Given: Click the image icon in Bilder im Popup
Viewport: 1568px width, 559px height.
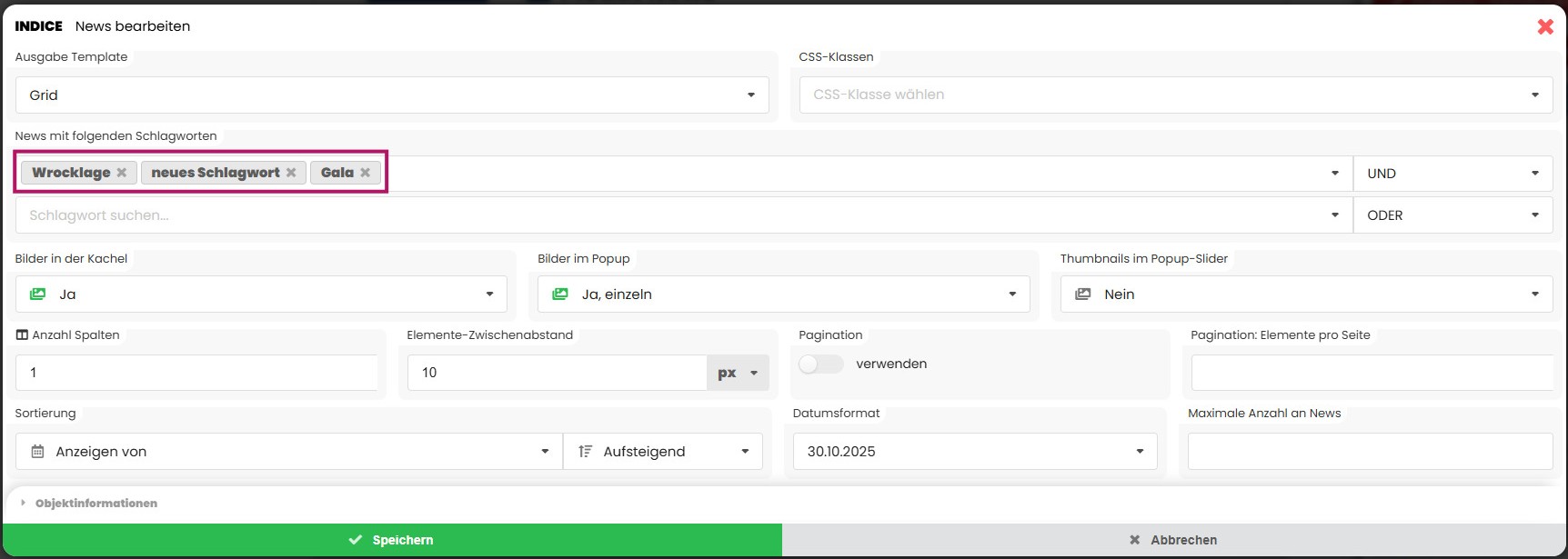Looking at the screenshot, I should tap(560, 294).
